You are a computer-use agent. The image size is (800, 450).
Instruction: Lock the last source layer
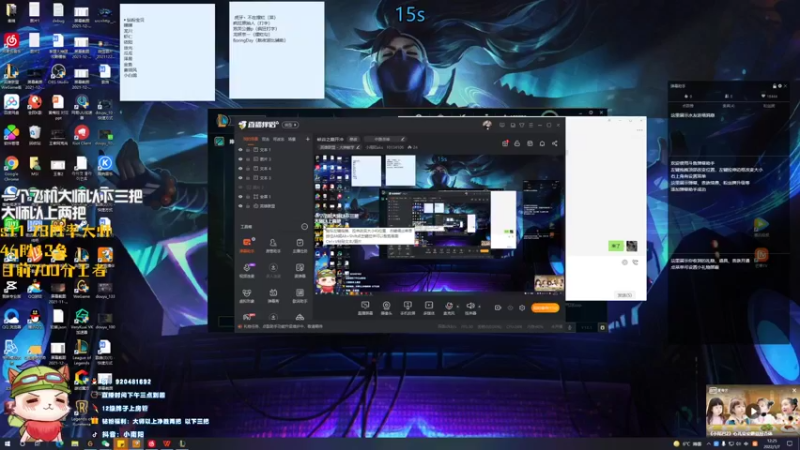point(248,206)
